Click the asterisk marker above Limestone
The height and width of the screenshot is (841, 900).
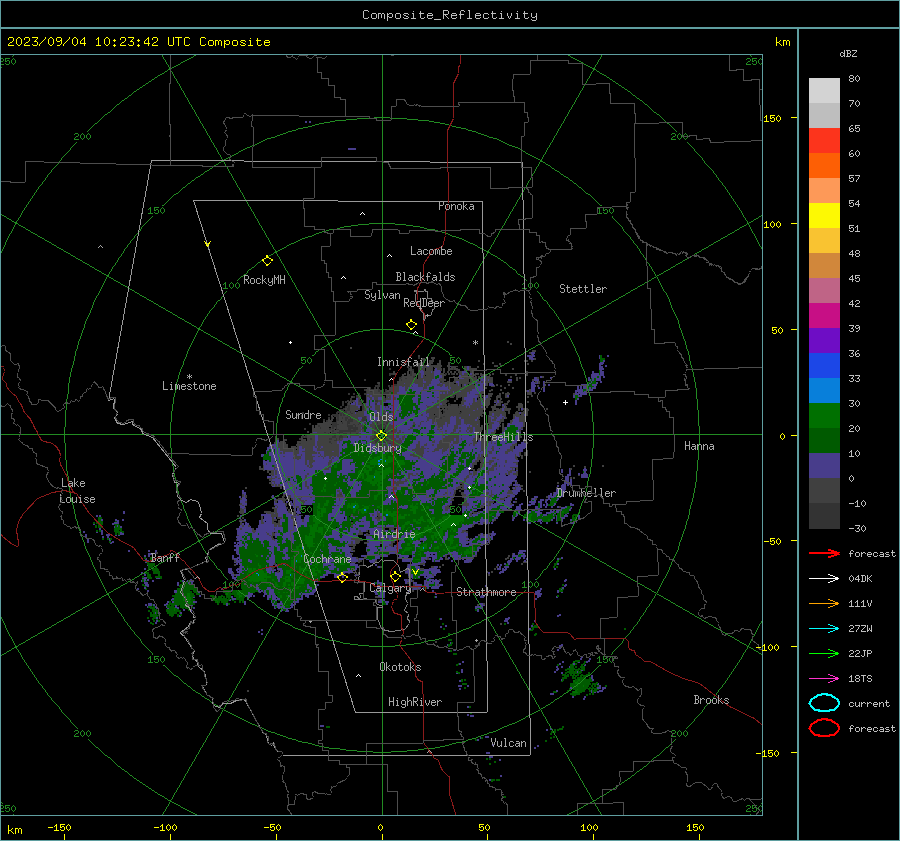[189, 377]
